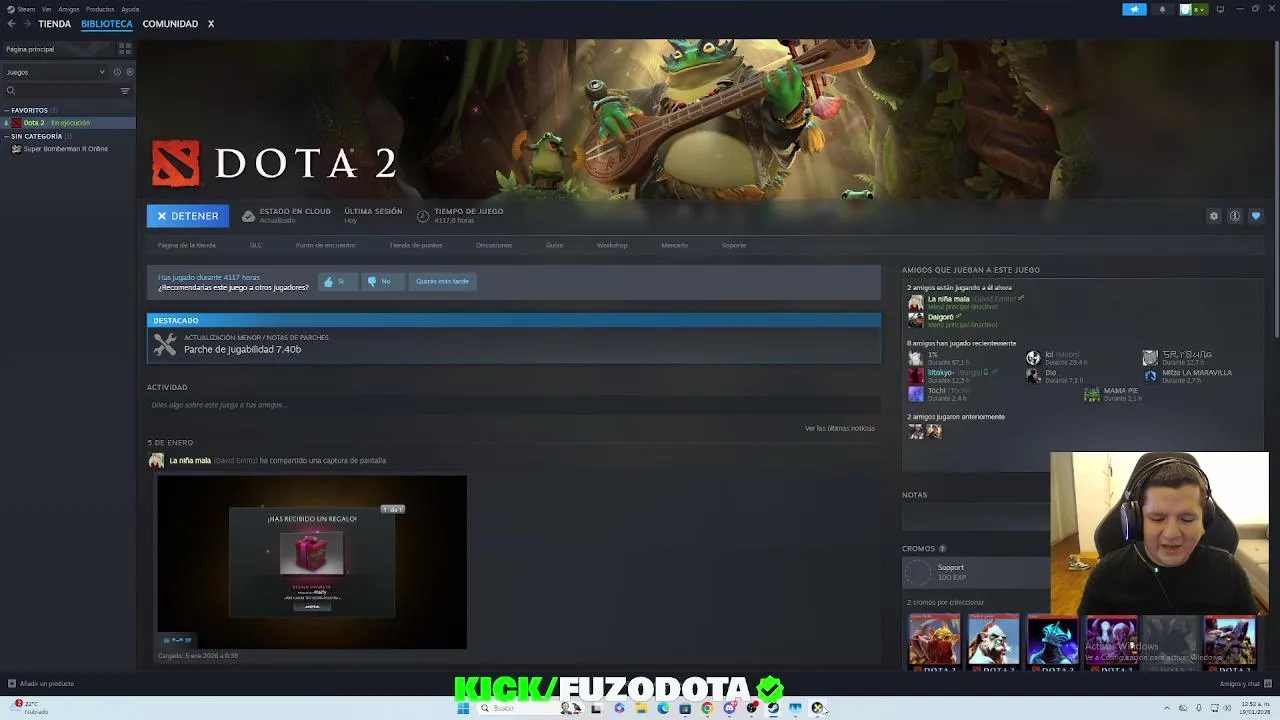Image resolution: width=1280 pixels, height=720 pixels.
Task: Open Guías link
Action: 554,245
